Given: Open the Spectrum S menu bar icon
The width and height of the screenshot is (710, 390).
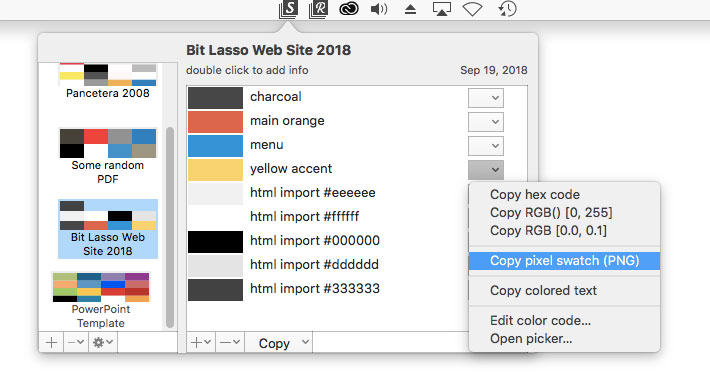Looking at the screenshot, I should [x=288, y=10].
